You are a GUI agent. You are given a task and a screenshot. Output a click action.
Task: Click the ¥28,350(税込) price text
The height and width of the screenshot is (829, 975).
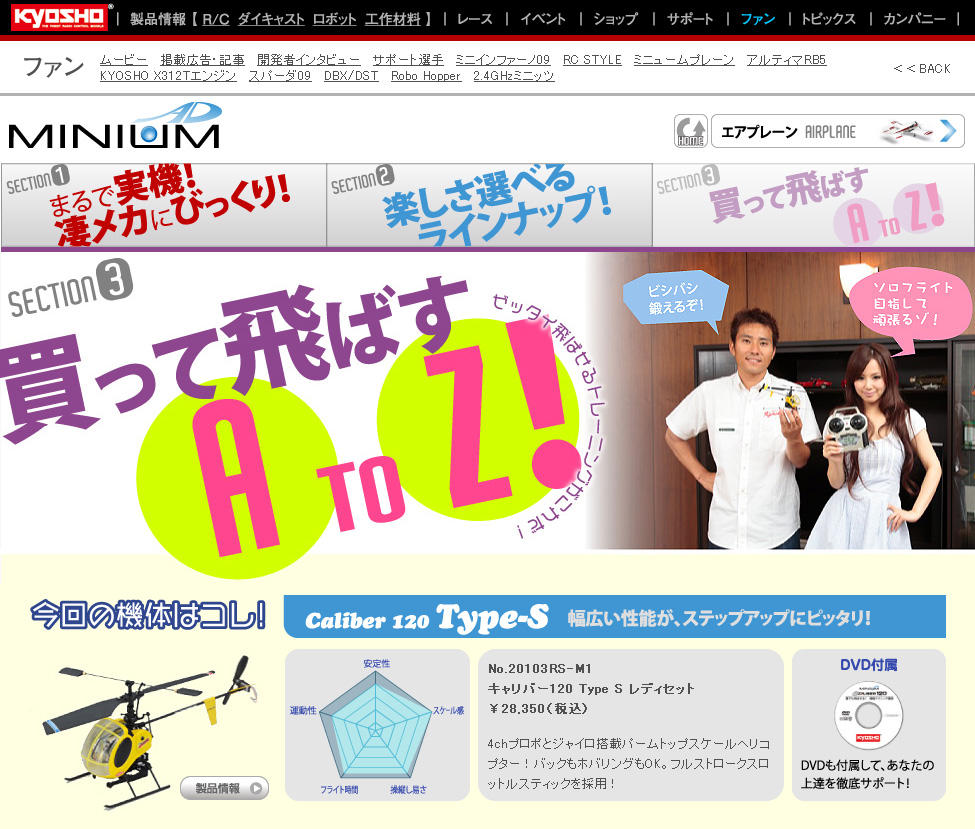point(538,708)
